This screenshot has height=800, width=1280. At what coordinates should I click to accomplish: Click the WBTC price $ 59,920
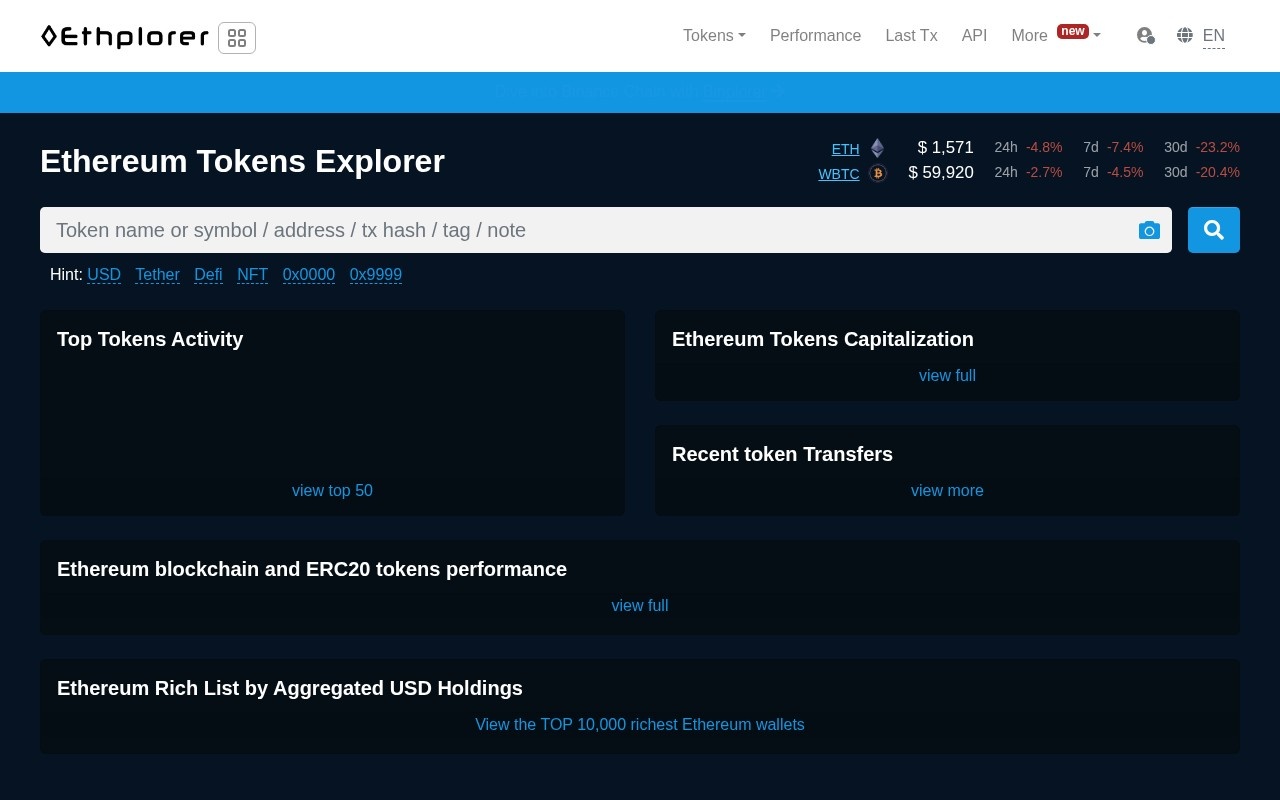[941, 173]
